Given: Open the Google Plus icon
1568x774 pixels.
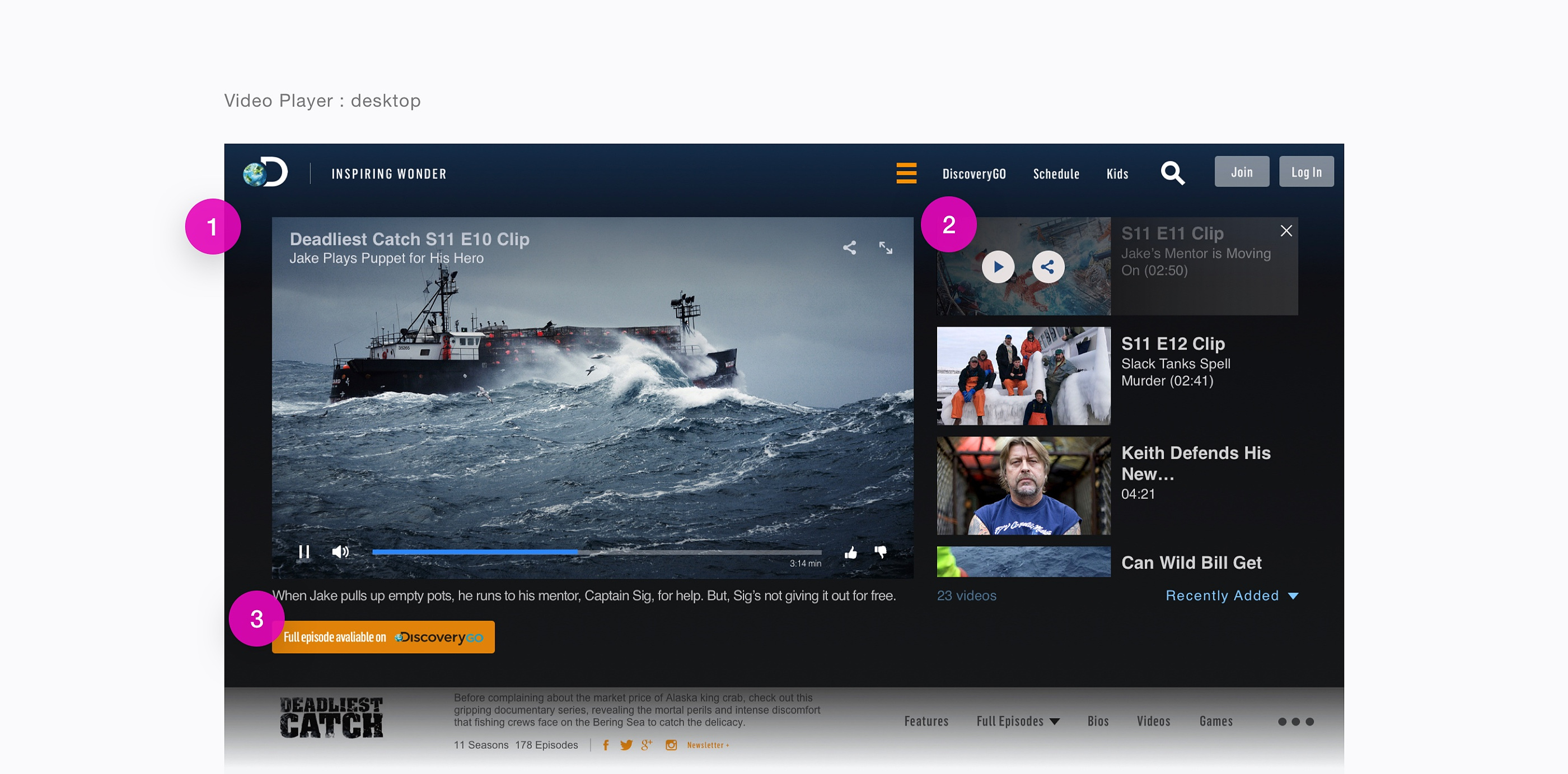Looking at the screenshot, I should click(647, 745).
